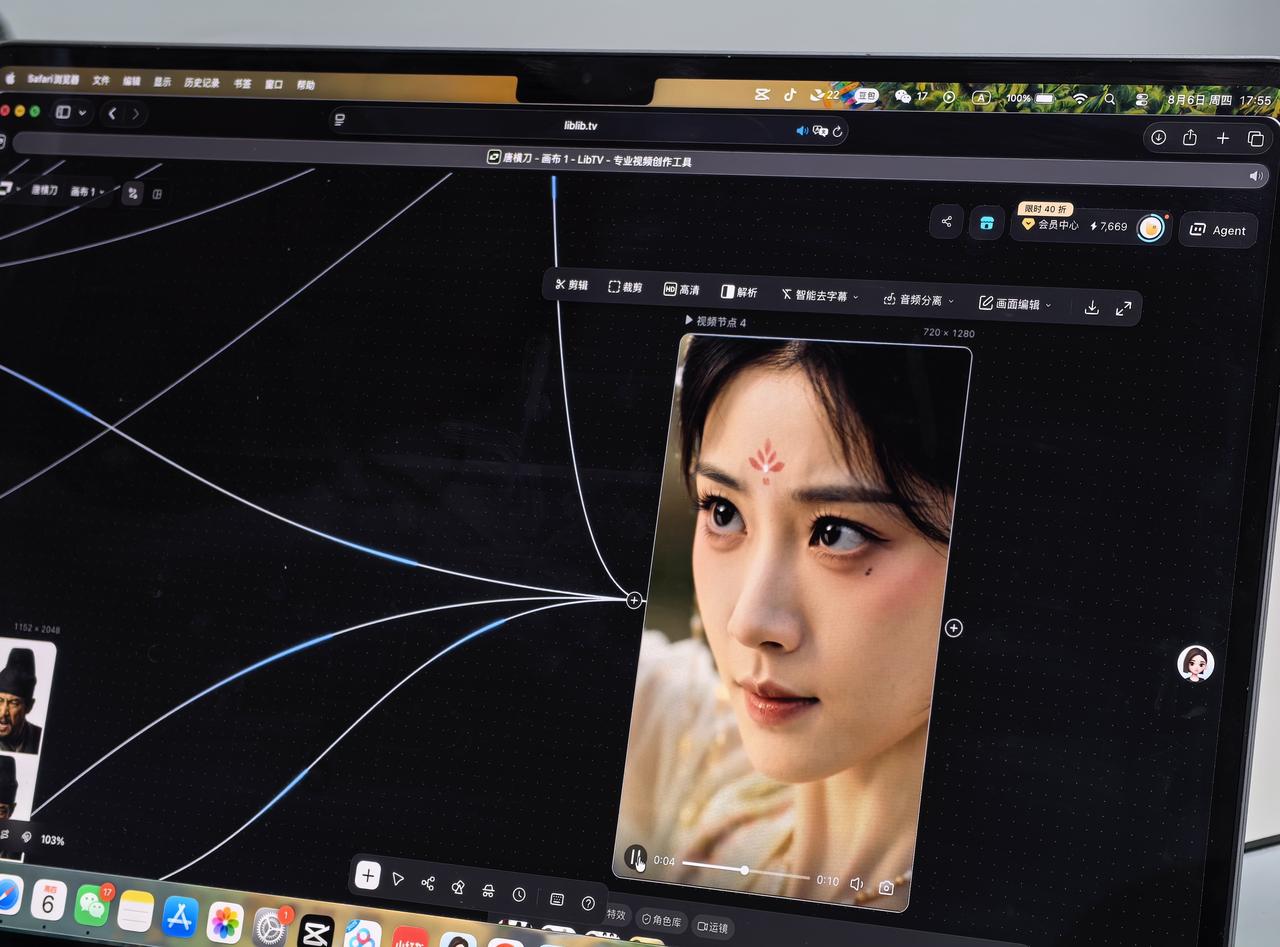
Task: Click the node-connection tool in bottom toolbar
Action: coord(428,883)
